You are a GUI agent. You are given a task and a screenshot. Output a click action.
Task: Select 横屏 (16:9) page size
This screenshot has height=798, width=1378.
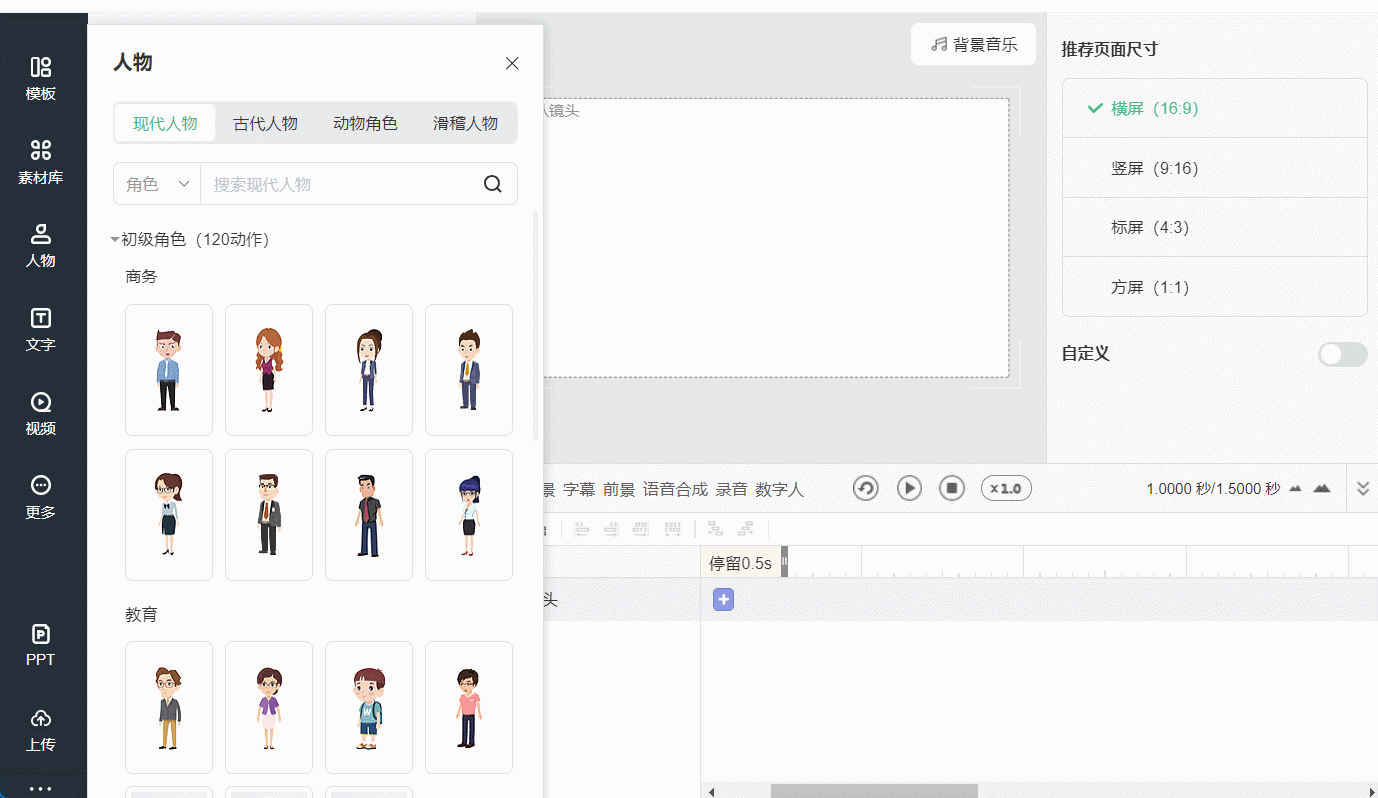(x=1215, y=108)
